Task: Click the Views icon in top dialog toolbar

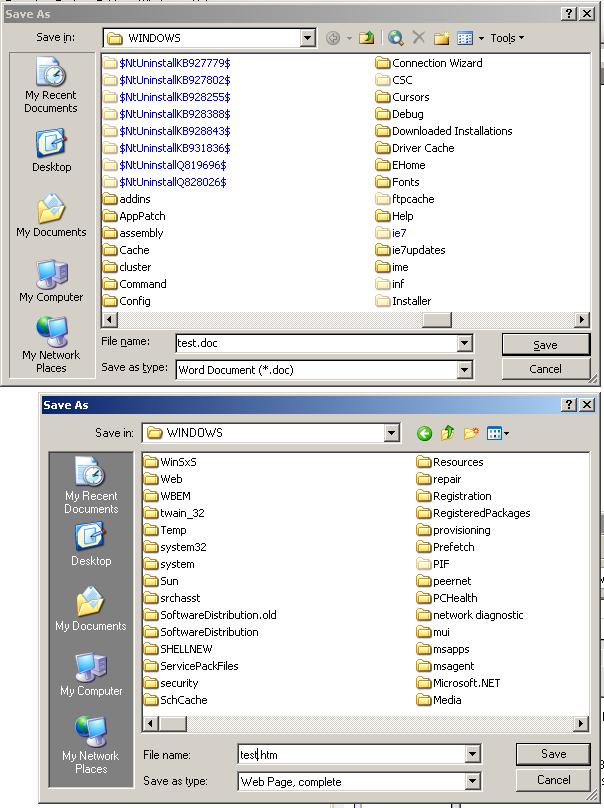Action: 465,38
